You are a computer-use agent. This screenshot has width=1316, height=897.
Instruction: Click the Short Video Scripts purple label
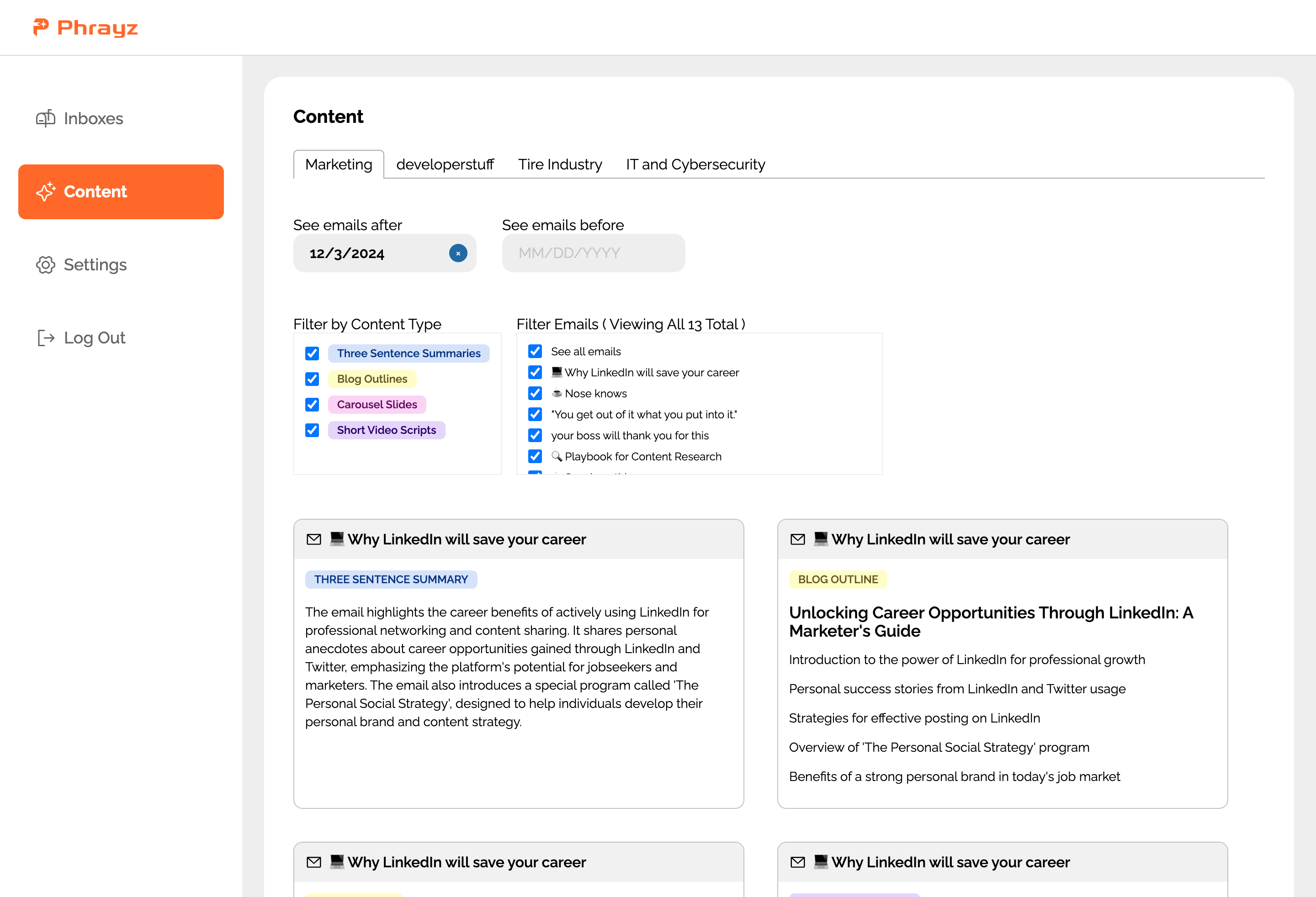[386, 430]
